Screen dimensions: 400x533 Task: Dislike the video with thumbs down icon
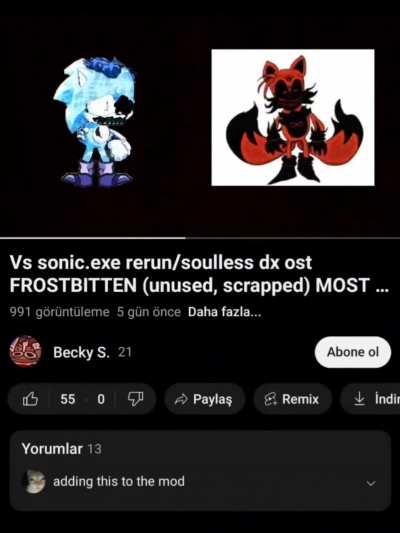coord(135,399)
